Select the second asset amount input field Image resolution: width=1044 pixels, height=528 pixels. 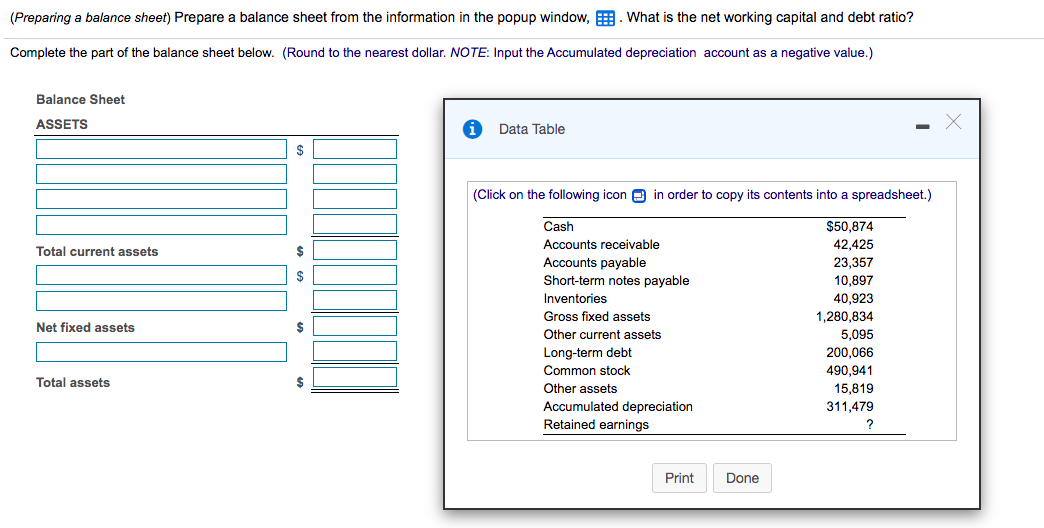(x=355, y=174)
